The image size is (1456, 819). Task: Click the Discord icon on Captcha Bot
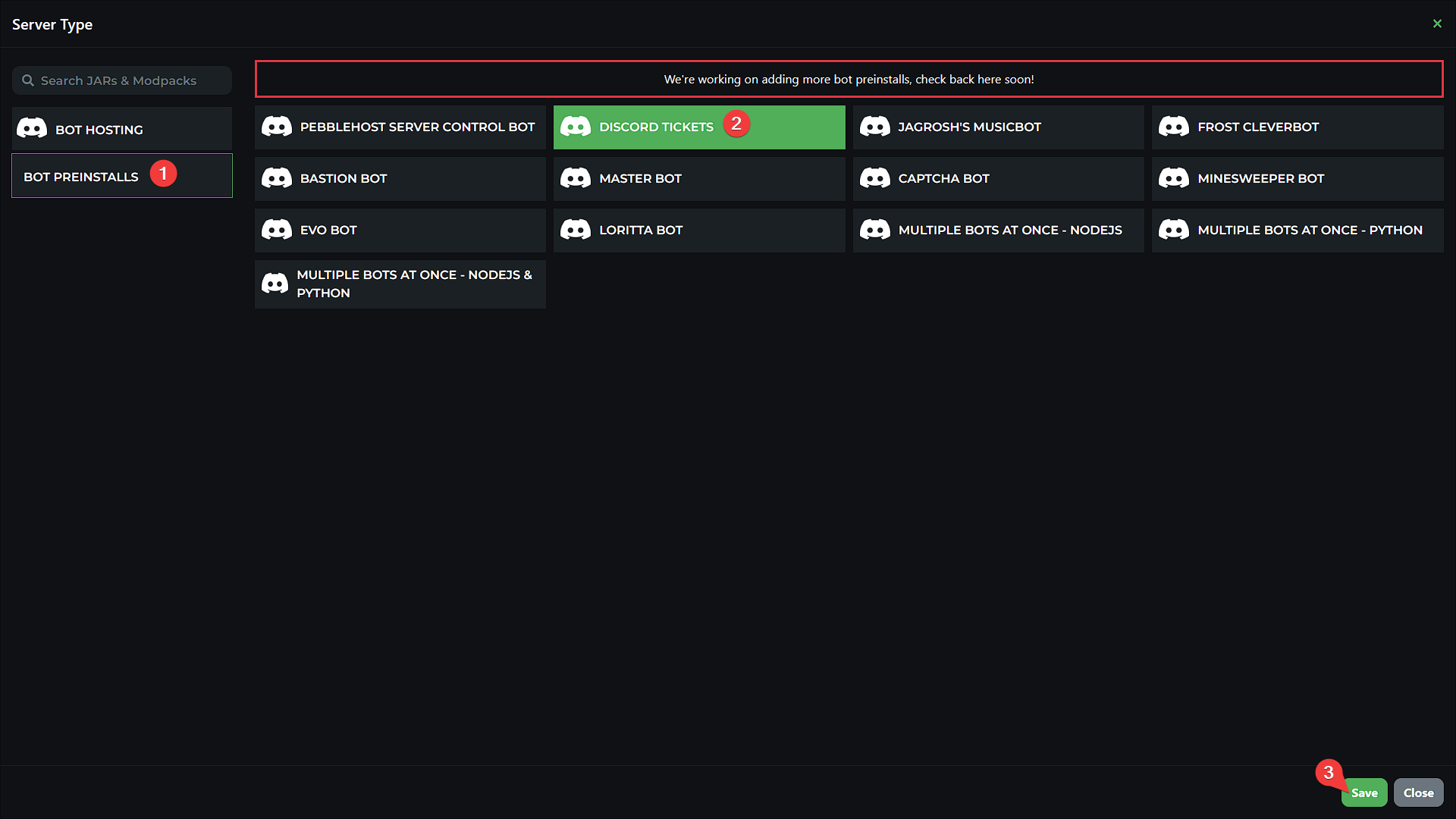tap(875, 178)
